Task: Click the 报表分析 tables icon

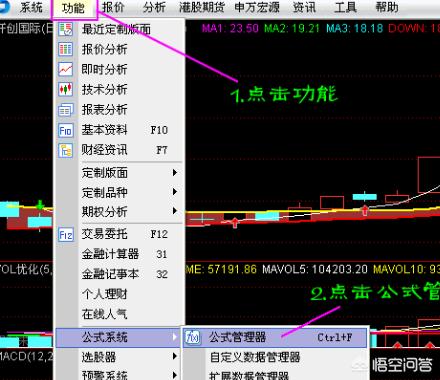Action: tap(65, 110)
